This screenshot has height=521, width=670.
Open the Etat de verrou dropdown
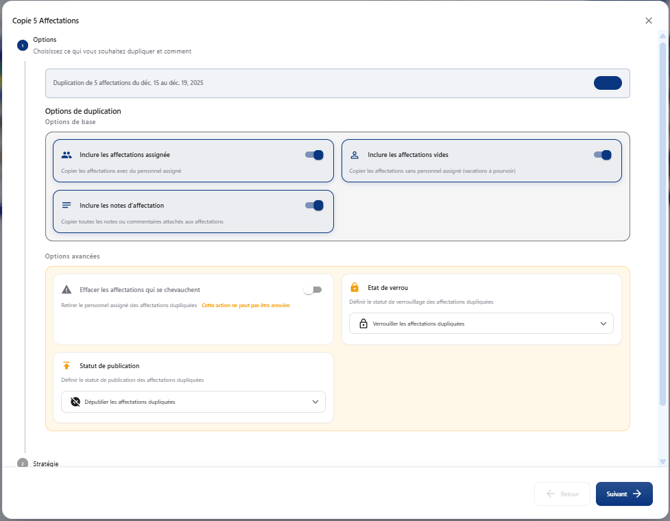[481, 324]
